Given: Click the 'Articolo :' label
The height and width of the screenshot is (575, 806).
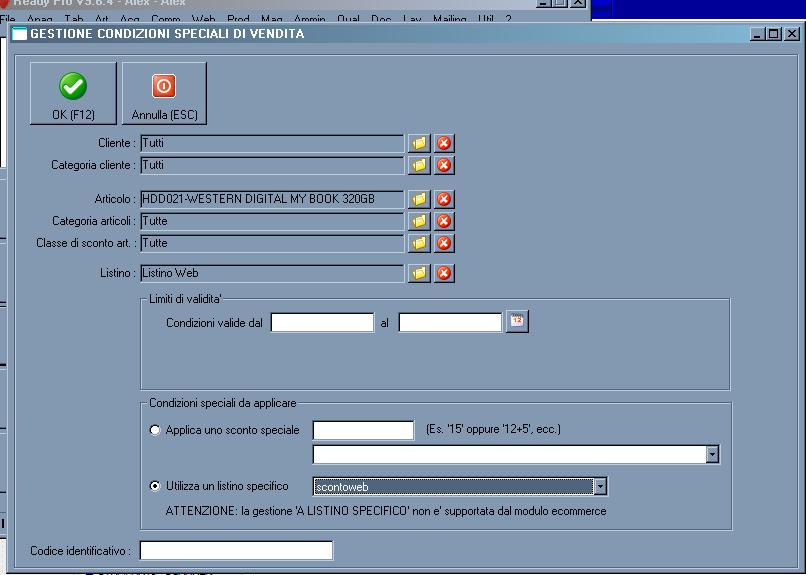Looking at the screenshot, I should 115,199.
